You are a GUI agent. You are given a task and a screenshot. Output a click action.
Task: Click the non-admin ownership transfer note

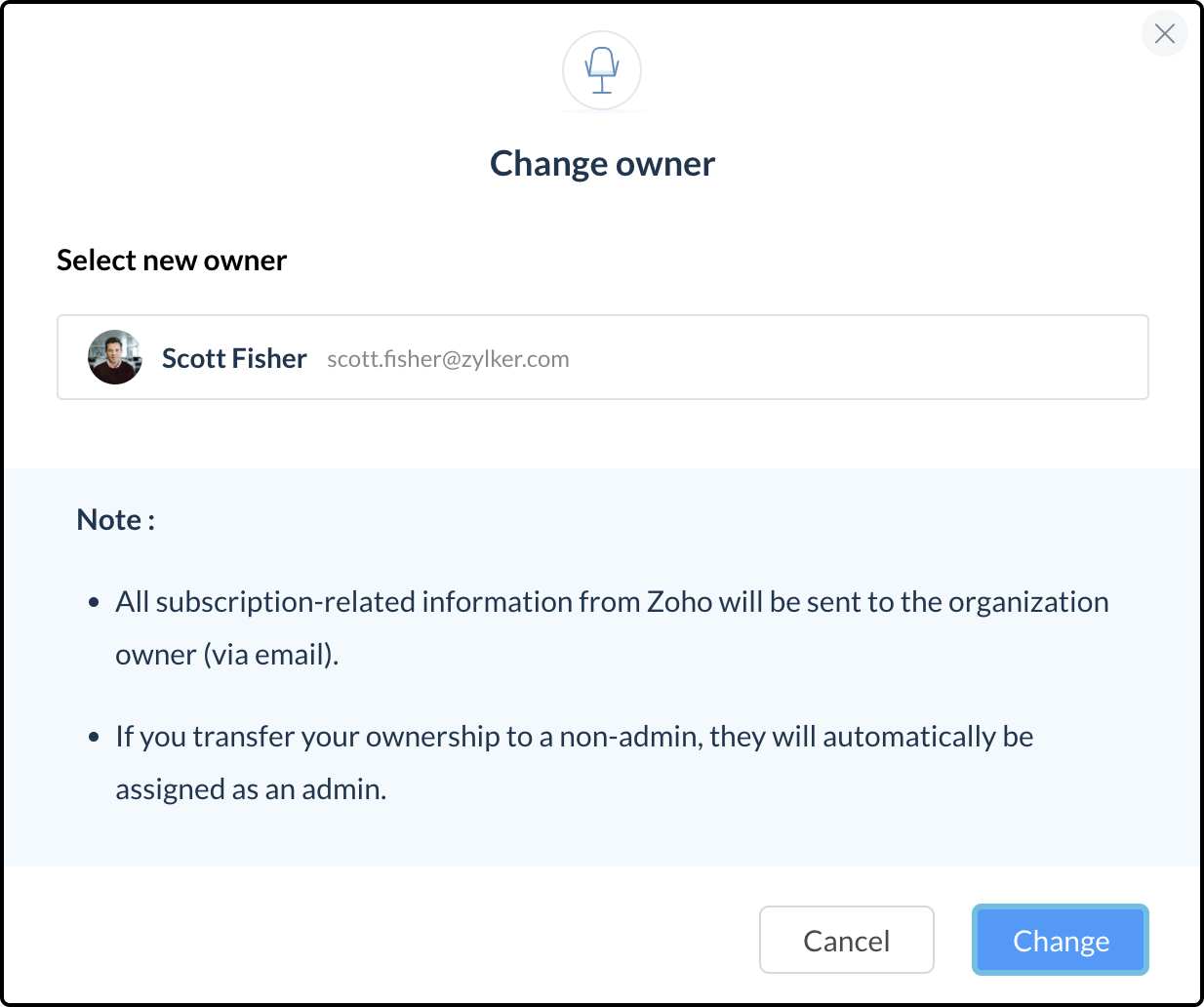pyautogui.click(x=574, y=737)
